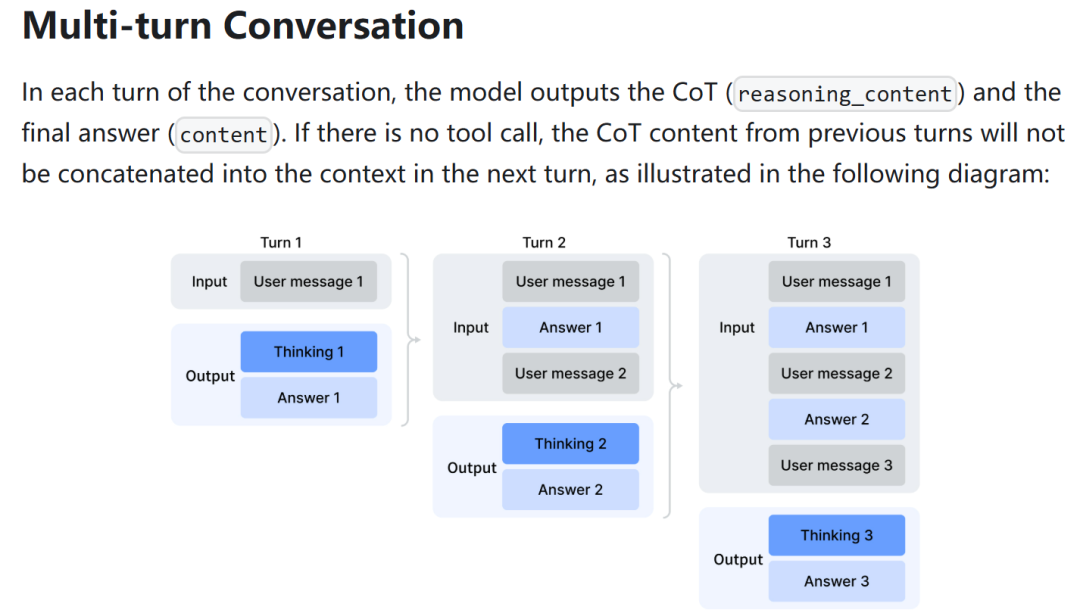1080x616 pixels.
Task: Click the Output label in Turn 3
Action: point(738,559)
